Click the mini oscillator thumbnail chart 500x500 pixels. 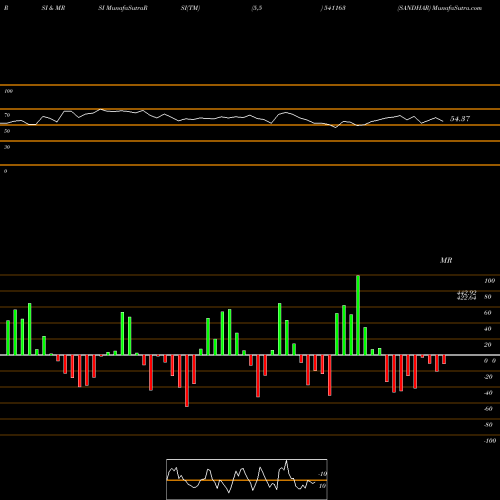[x=247, y=479]
